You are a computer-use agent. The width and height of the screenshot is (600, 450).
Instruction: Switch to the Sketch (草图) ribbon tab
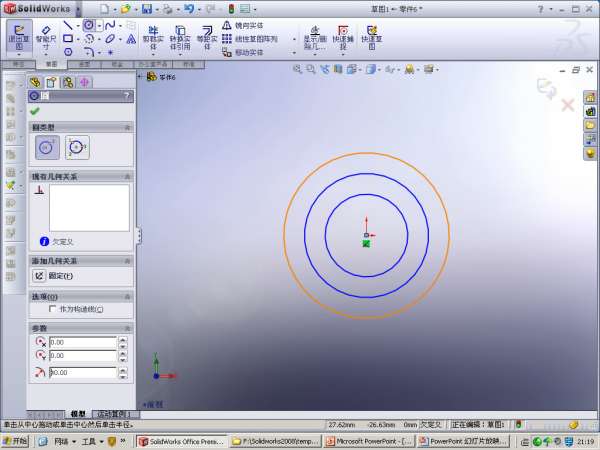(51, 64)
